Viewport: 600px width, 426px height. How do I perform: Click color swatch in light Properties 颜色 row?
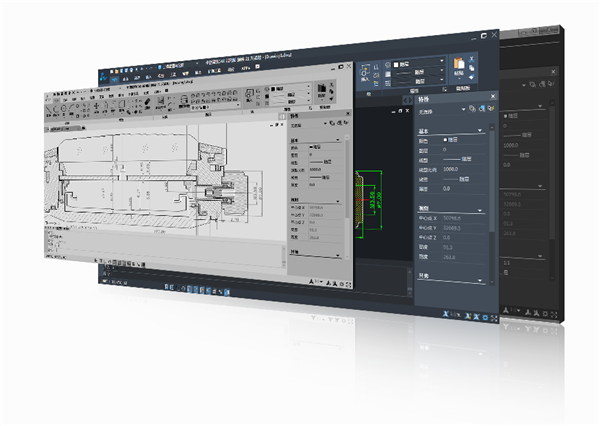click(x=311, y=147)
